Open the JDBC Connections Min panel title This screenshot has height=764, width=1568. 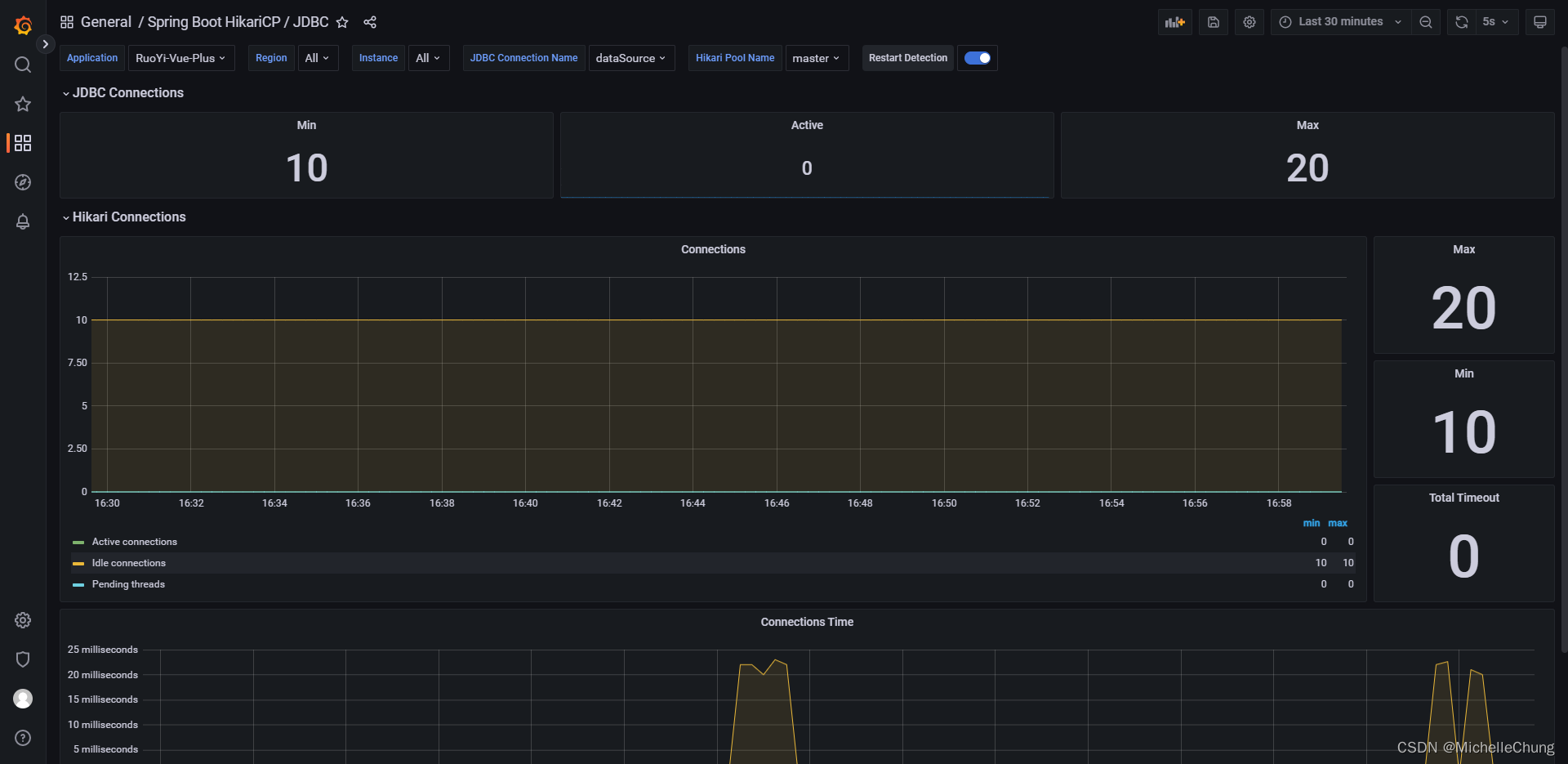(306, 125)
